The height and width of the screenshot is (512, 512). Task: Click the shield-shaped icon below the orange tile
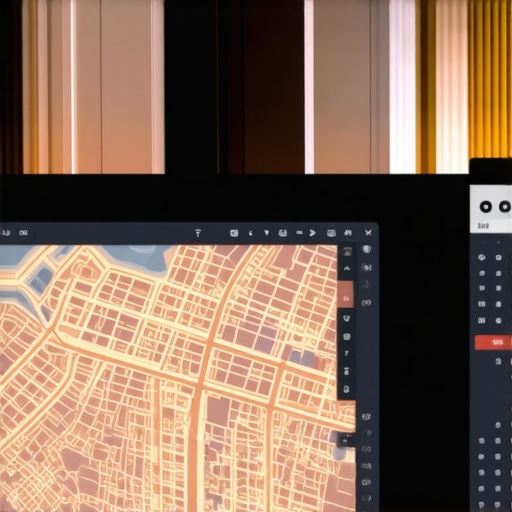(346, 318)
